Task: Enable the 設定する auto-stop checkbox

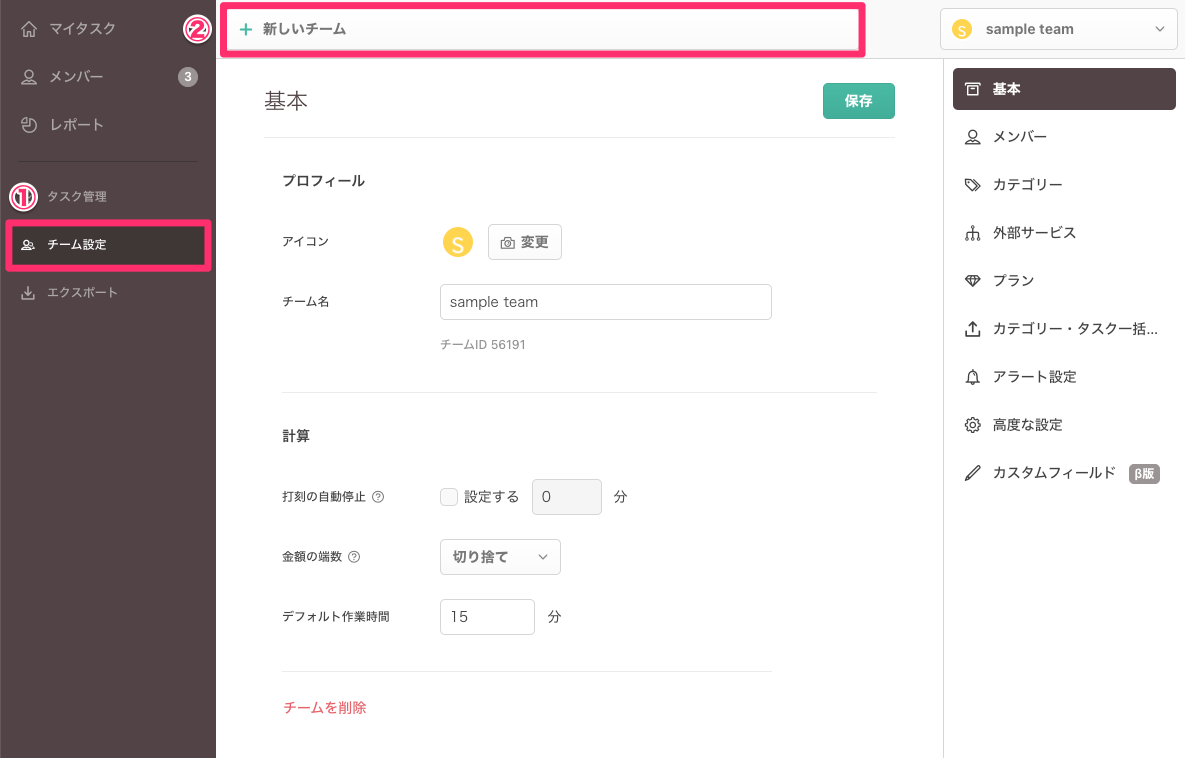Action: (449, 497)
